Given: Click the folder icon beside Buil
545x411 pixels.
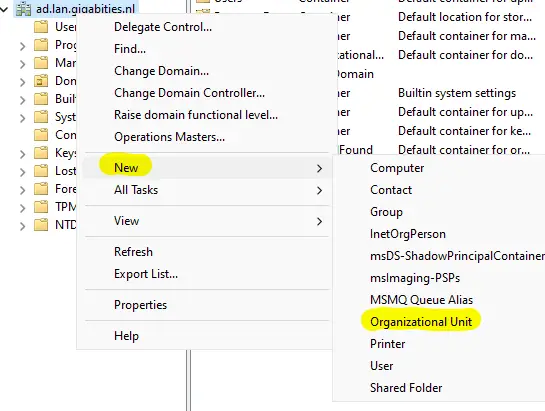Looking at the screenshot, I should click(x=41, y=99).
